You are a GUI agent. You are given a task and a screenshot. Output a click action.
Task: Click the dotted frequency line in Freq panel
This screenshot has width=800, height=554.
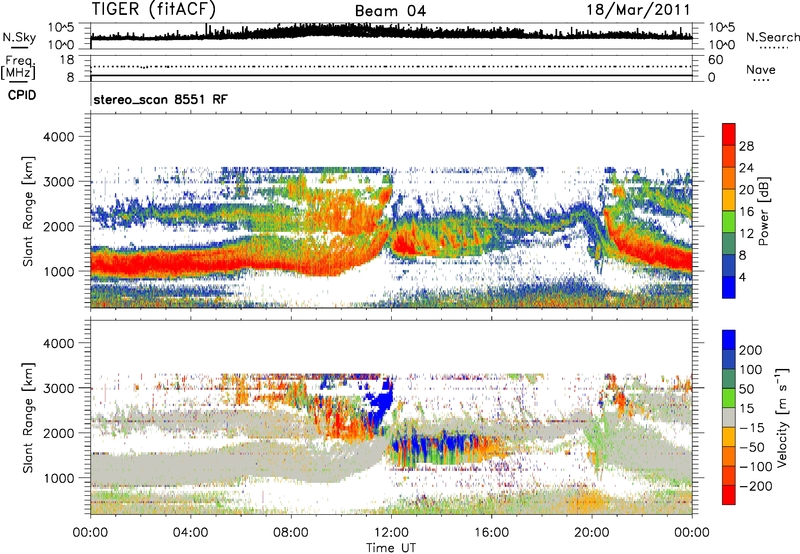tap(391, 66)
